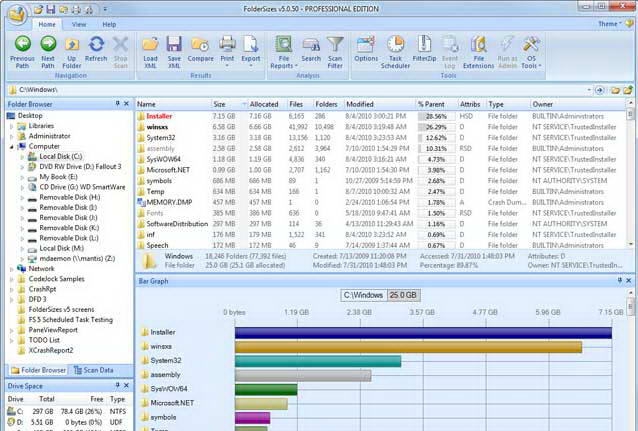The image size is (638, 431).
Task: Expand the Local Disk (C:) node
Action: tap(22, 157)
